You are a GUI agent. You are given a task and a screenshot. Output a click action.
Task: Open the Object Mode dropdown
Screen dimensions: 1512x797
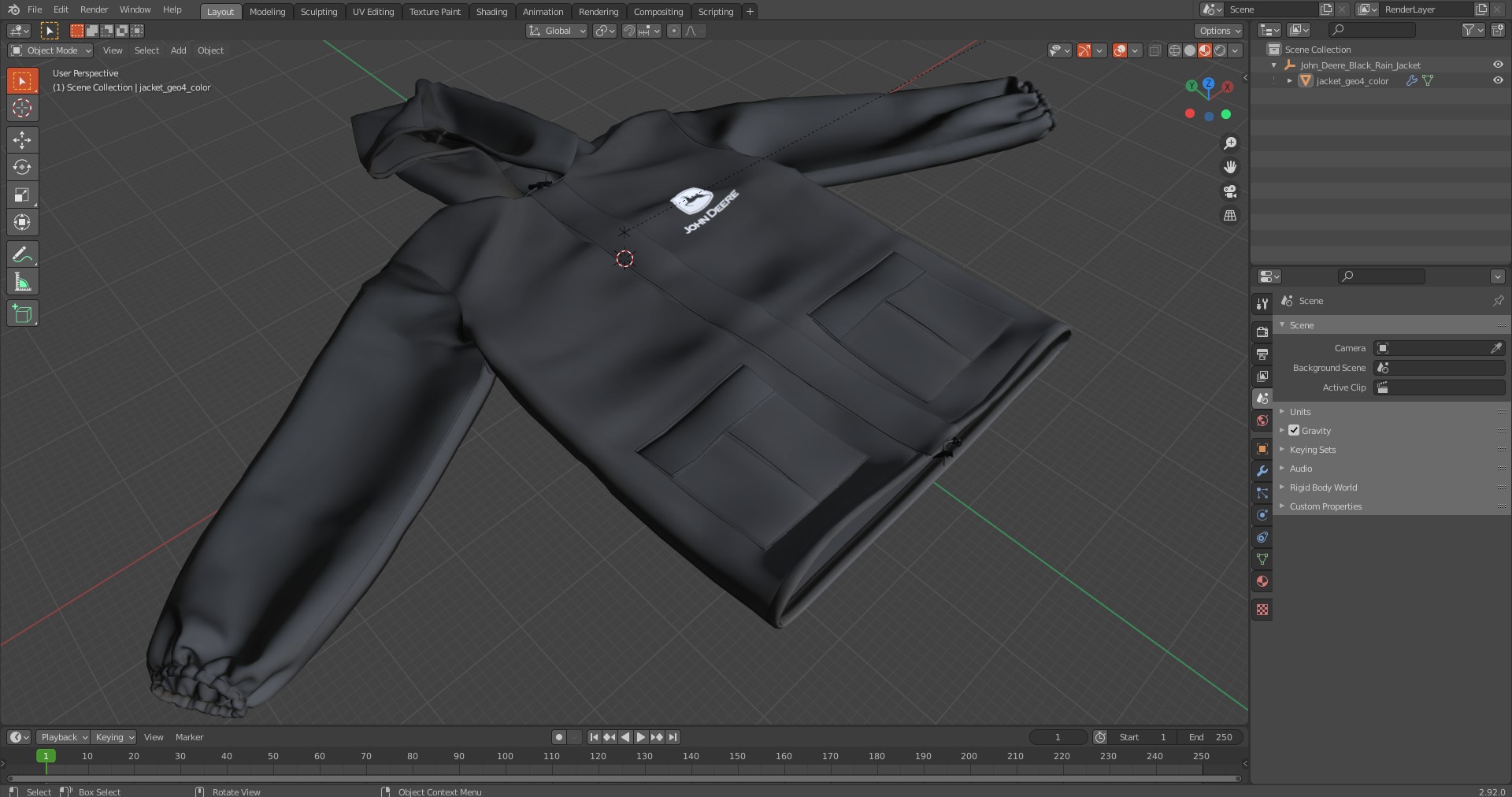50,50
